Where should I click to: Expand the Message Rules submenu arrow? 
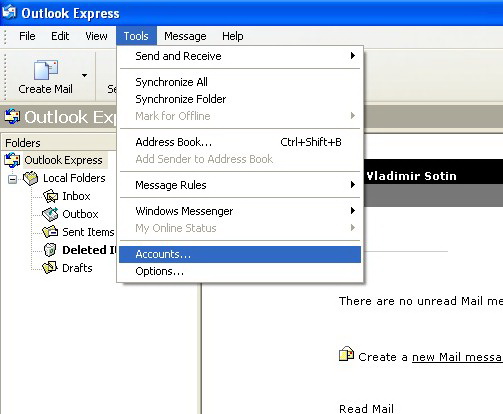coord(353,185)
